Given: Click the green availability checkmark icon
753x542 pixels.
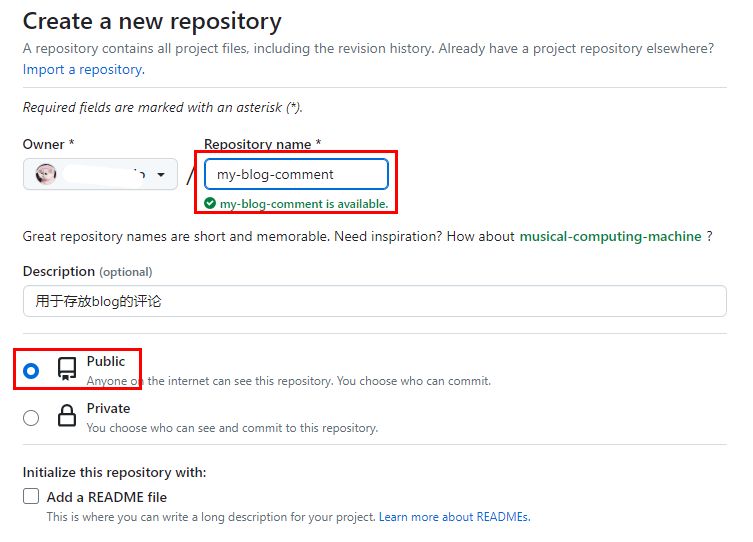Looking at the screenshot, I should point(210,203).
